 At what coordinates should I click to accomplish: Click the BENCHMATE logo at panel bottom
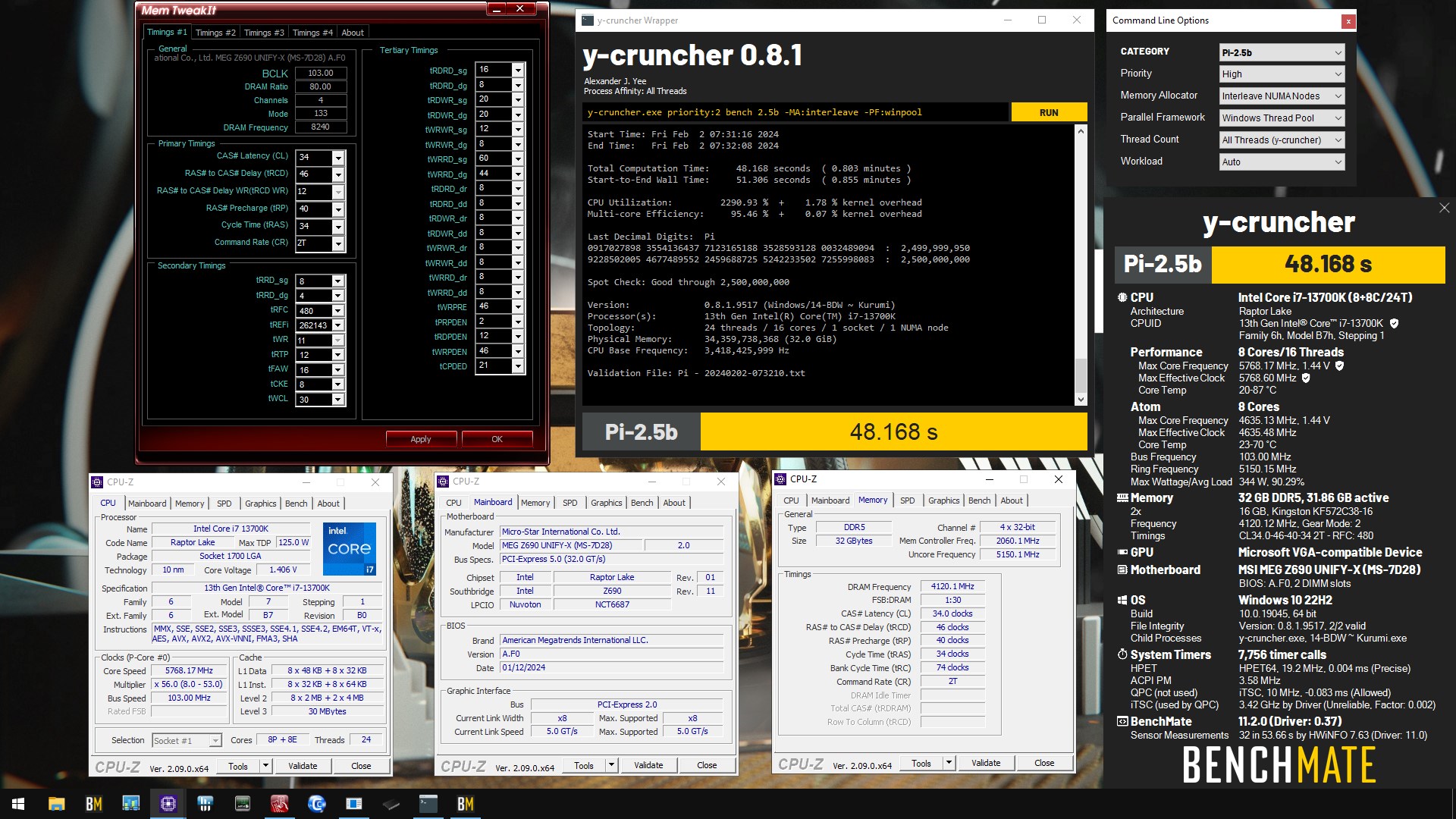click(x=1279, y=764)
